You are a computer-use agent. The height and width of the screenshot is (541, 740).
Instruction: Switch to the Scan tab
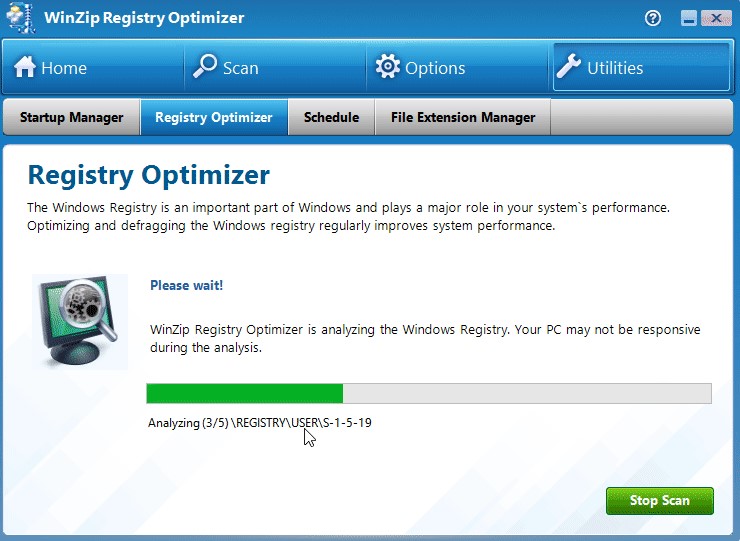[275, 67]
